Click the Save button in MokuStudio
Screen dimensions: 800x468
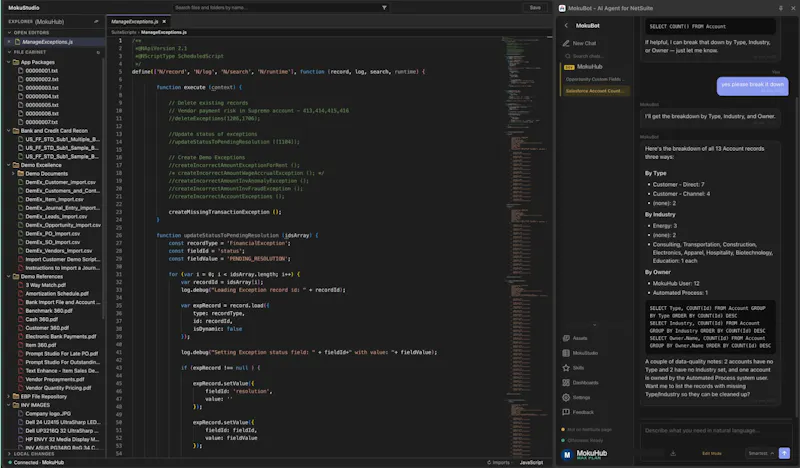[x=535, y=8]
